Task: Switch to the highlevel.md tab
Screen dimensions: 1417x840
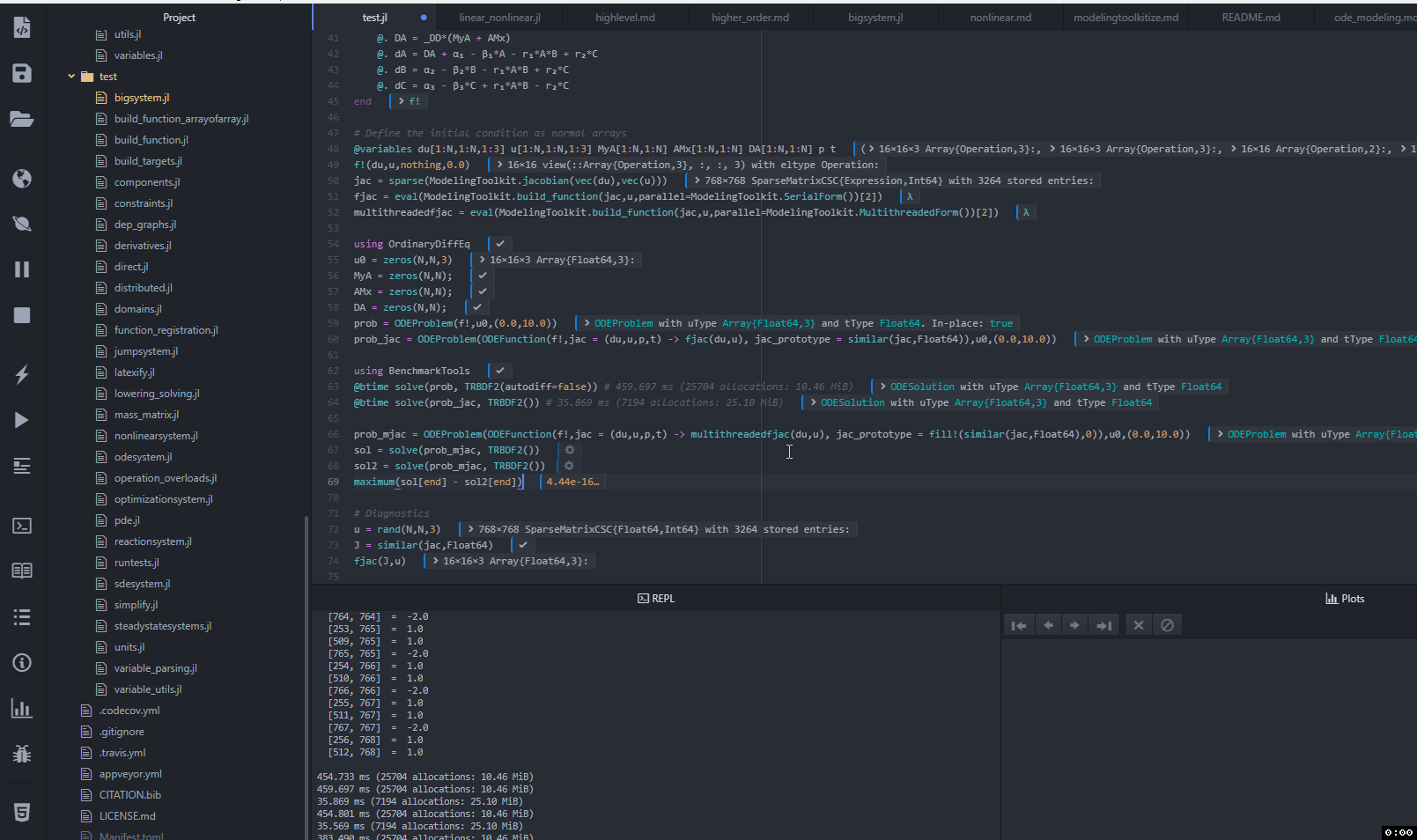Action: tap(625, 18)
